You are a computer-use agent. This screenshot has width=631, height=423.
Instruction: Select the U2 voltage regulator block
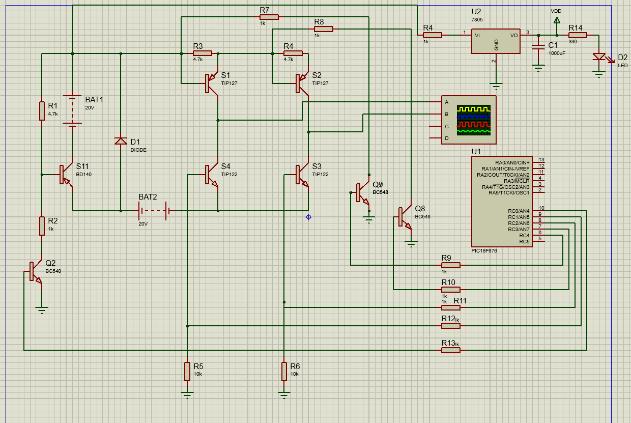point(496,41)
